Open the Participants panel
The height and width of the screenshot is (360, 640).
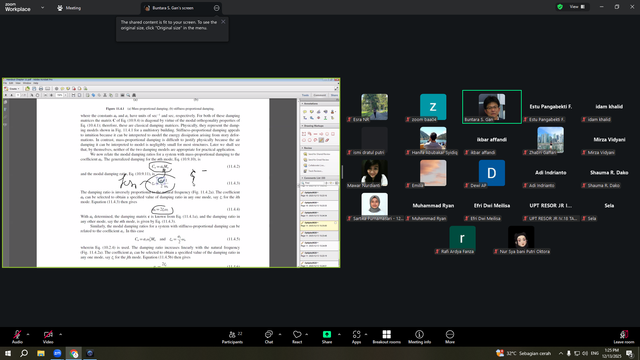pos(232,337)
